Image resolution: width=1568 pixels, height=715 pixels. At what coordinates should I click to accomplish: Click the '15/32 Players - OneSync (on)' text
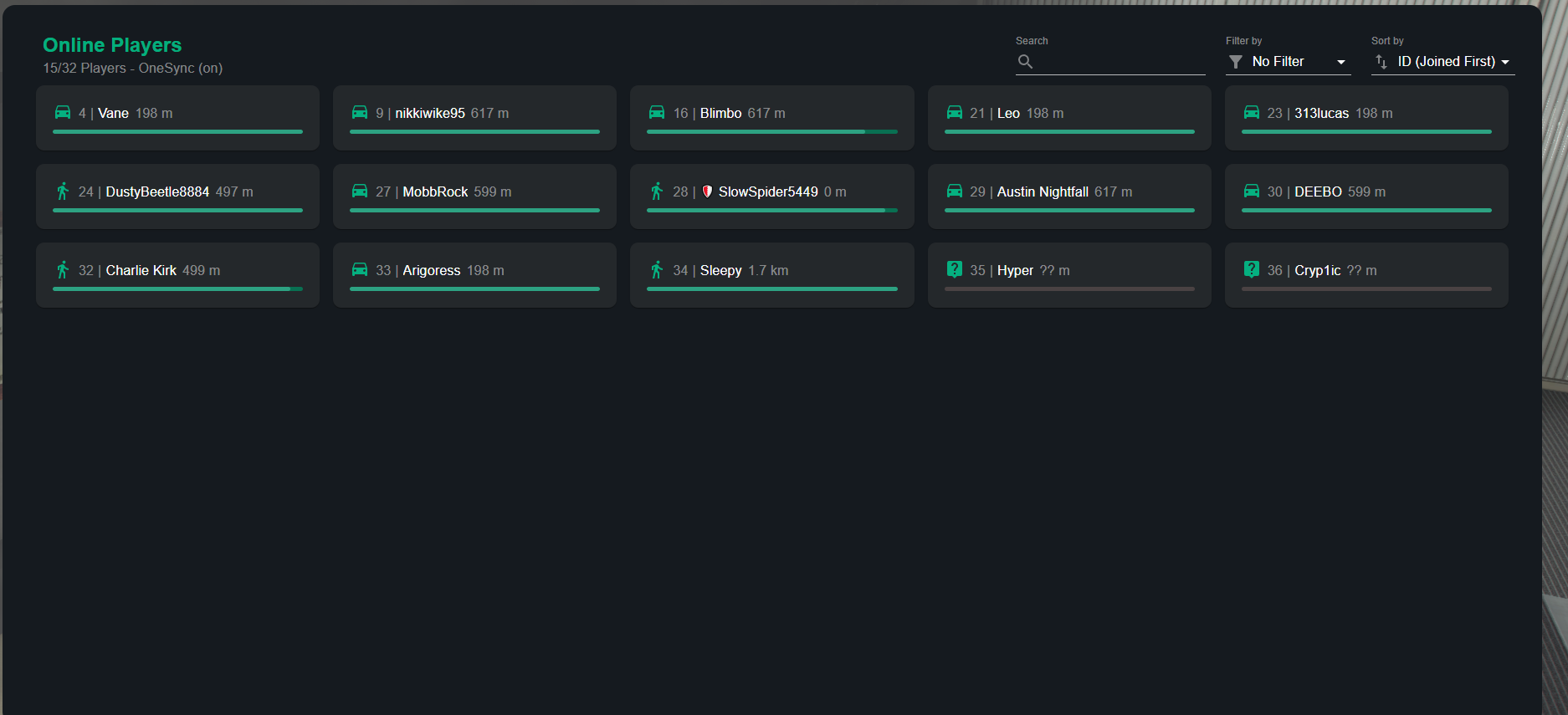(133, 68)
